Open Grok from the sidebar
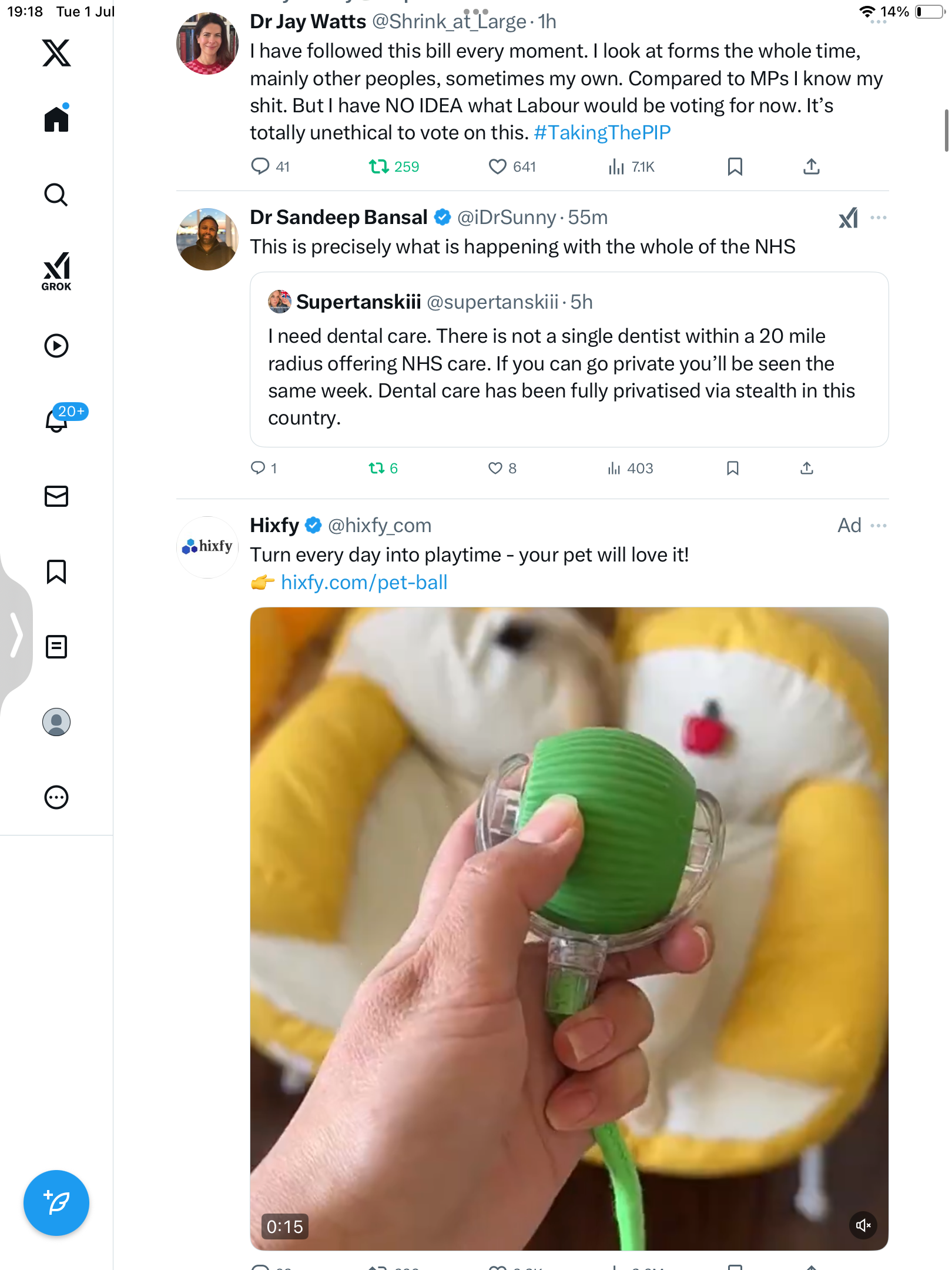The image size is (952, 1270). pyautogui.click(x=56, y=271)
